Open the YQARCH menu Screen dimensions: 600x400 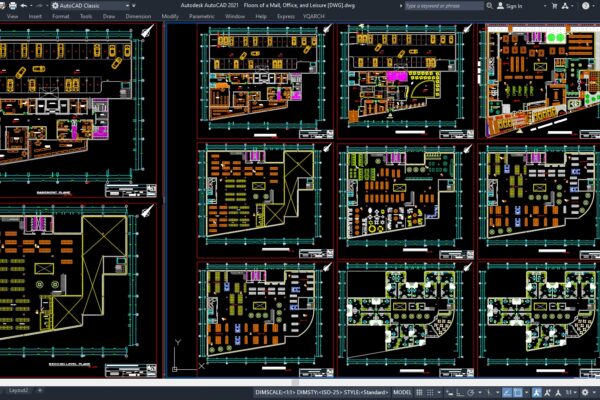(x=314, y=16)
